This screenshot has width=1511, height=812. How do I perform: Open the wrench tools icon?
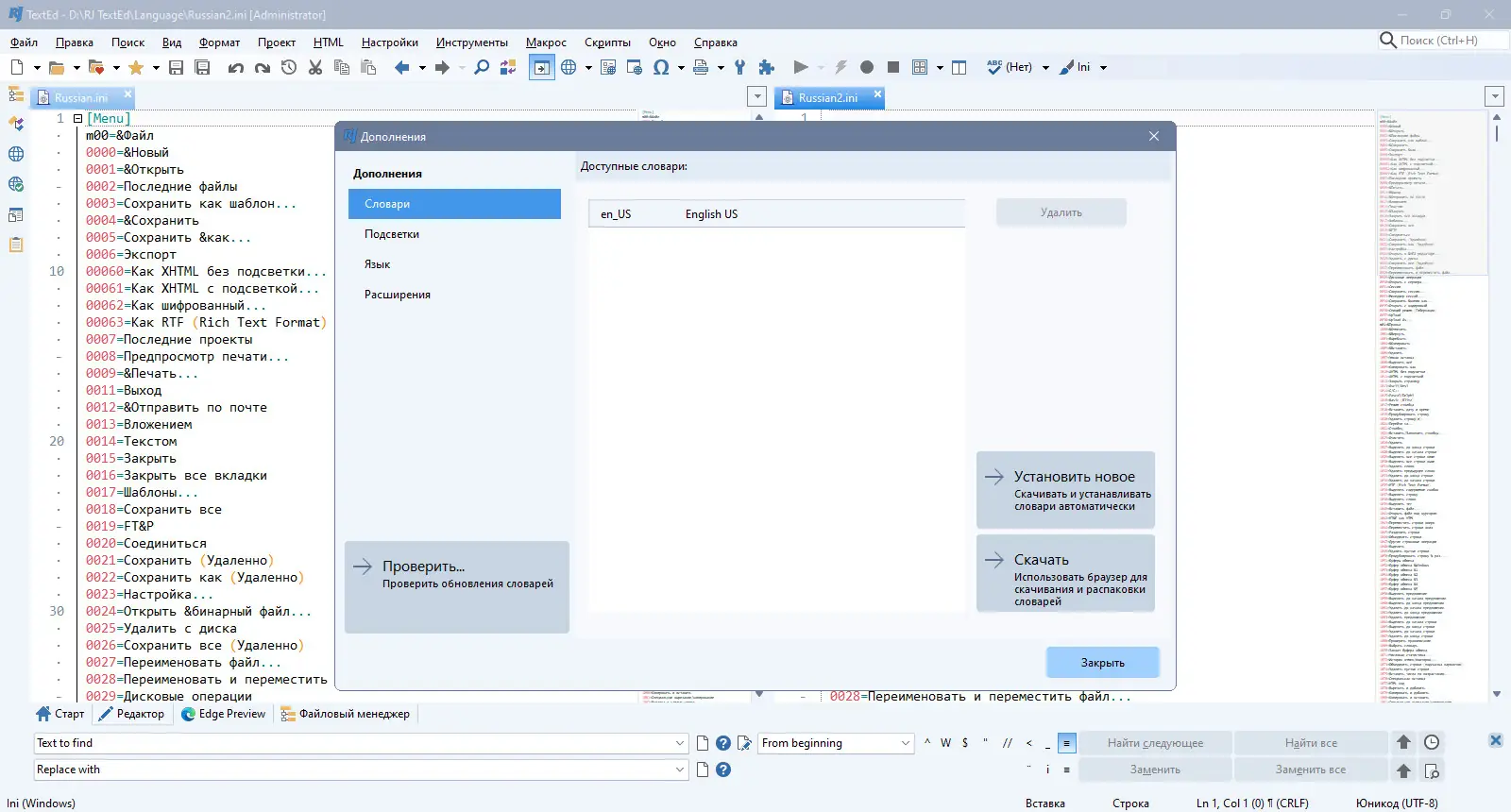(x=740, y=67)
